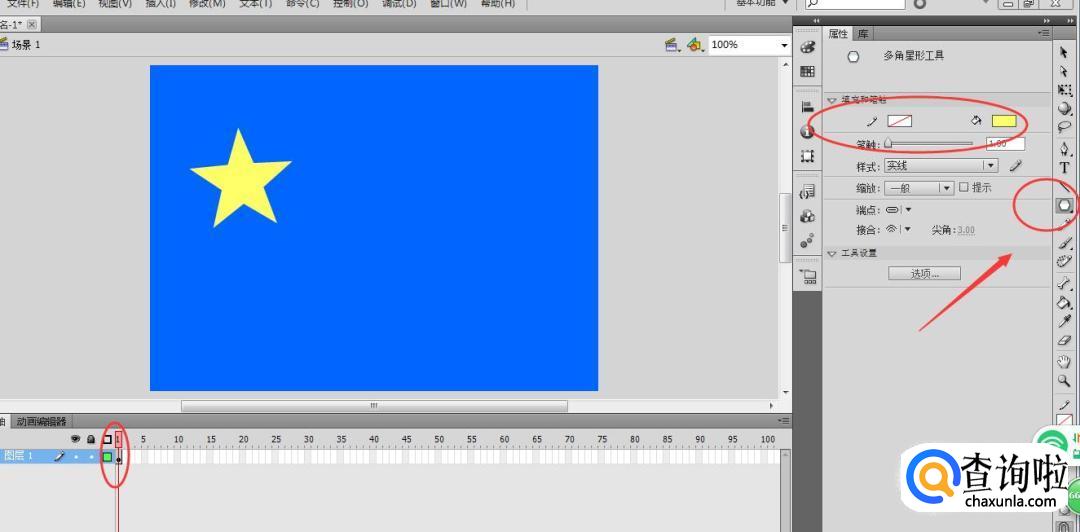Toggle show/hide all layers eye icon
The image size is (1080, 532).
point(76,439)
